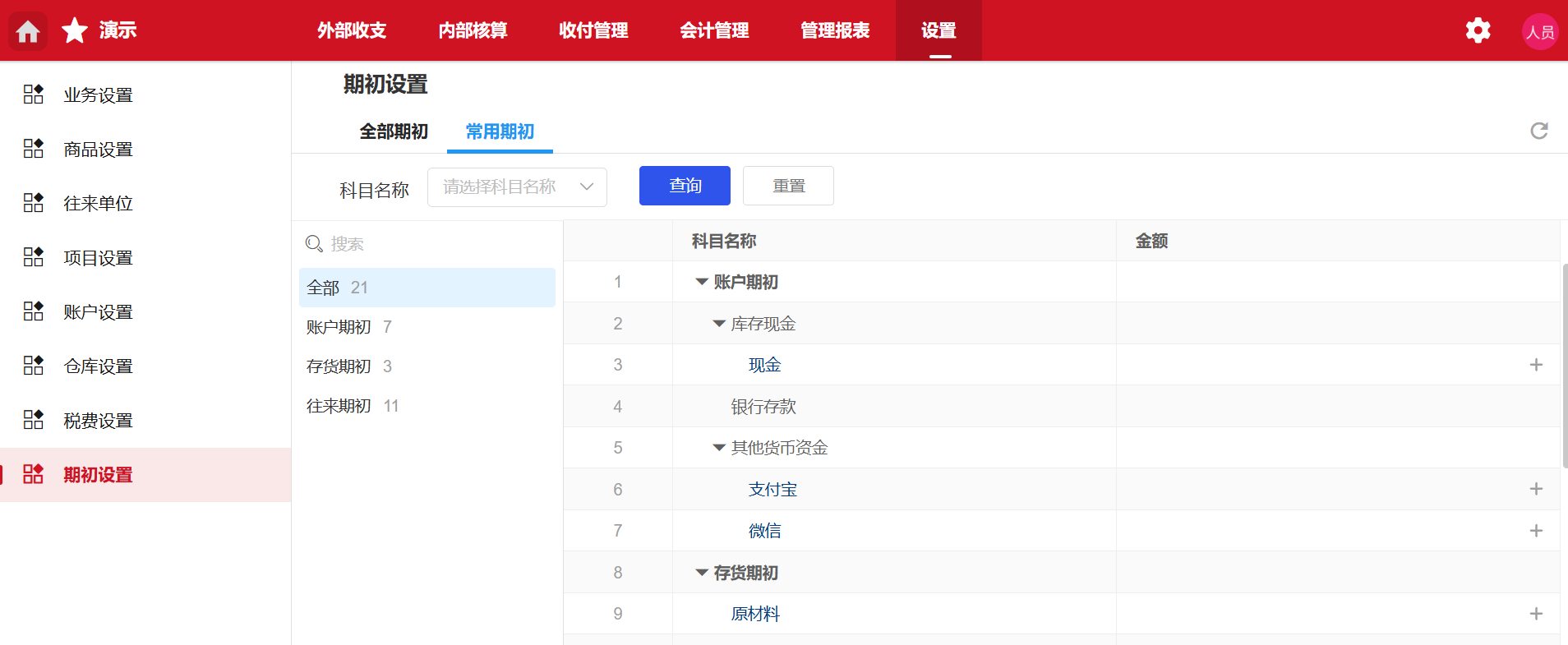Open the 会计管理 top menu
The image size is (1568, 645).
tap(713, 30)
